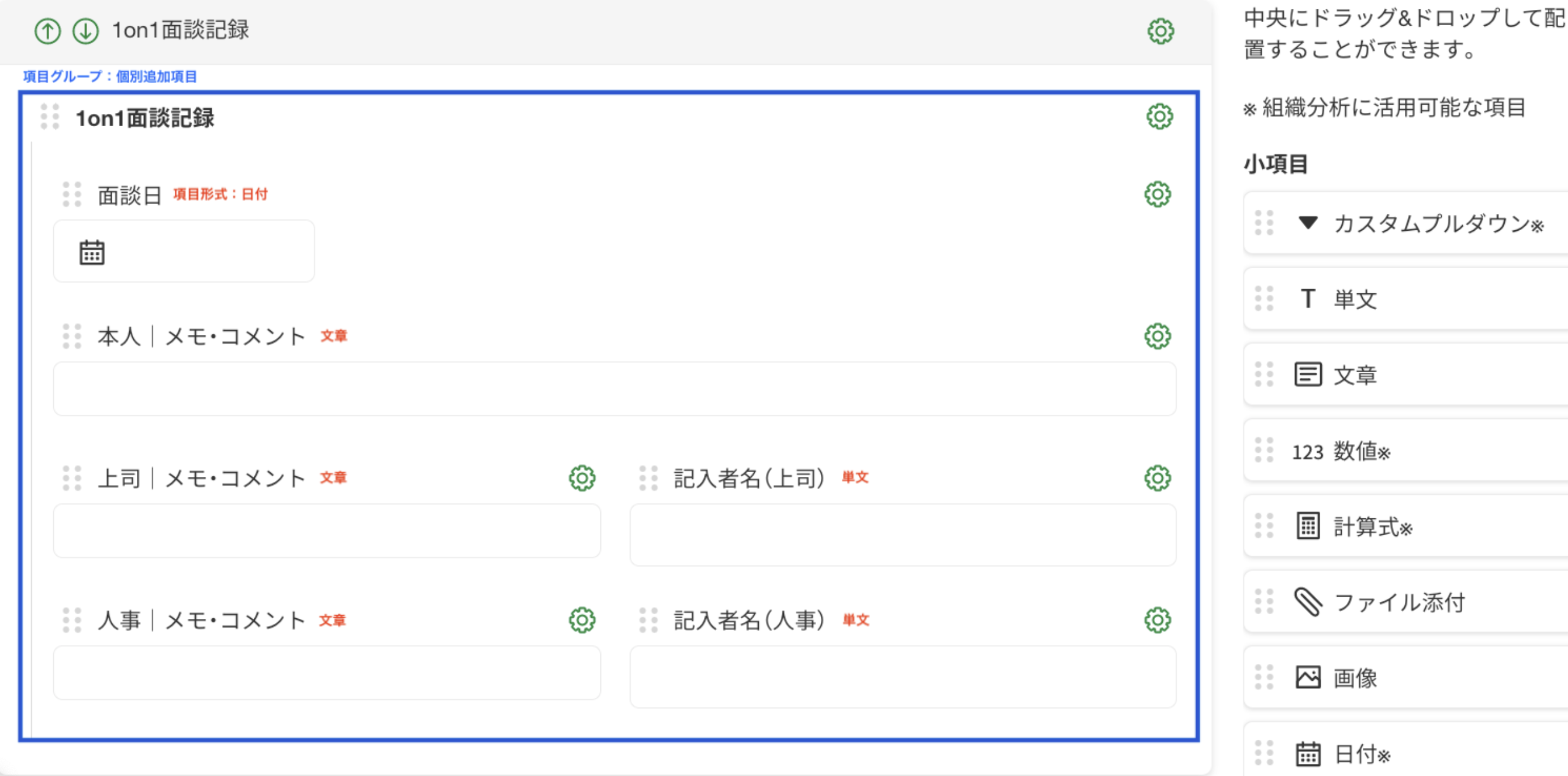Click the 本人｜メモ・コメント text box
Screen dimensions: 1568x776
pyautogui.click(x=614, y=389)
